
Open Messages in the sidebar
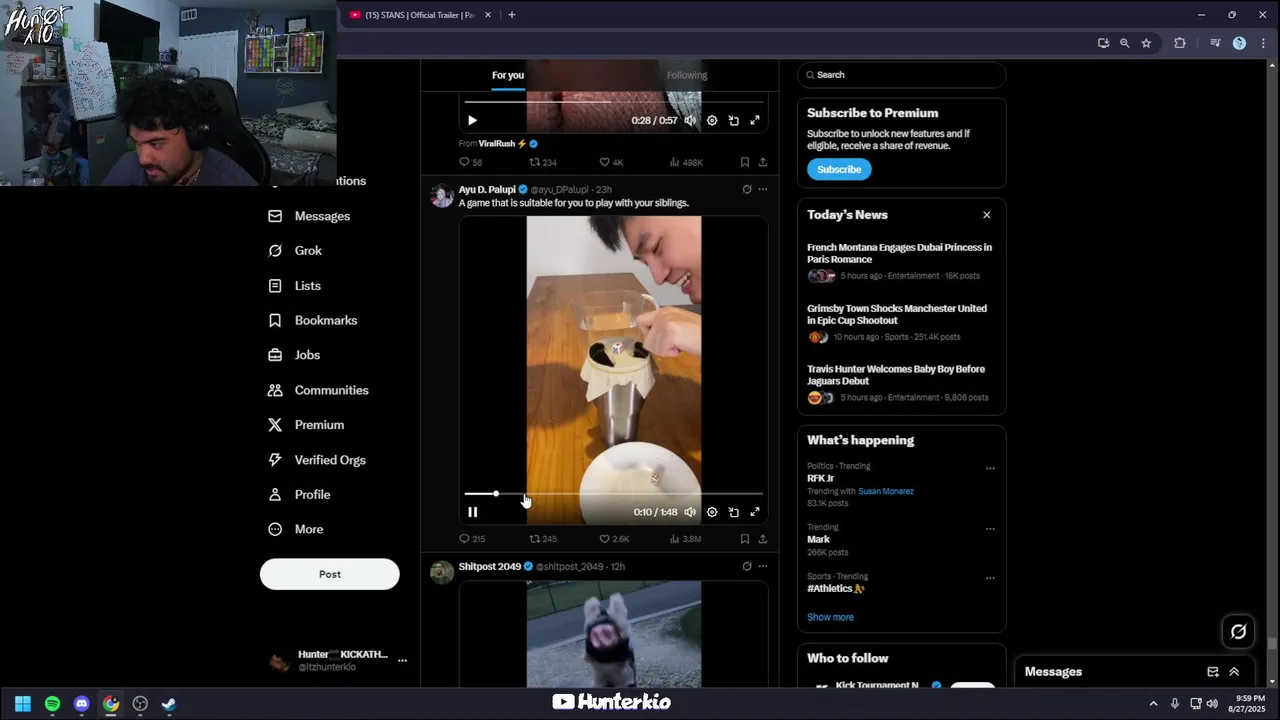[x=309, y=216]
